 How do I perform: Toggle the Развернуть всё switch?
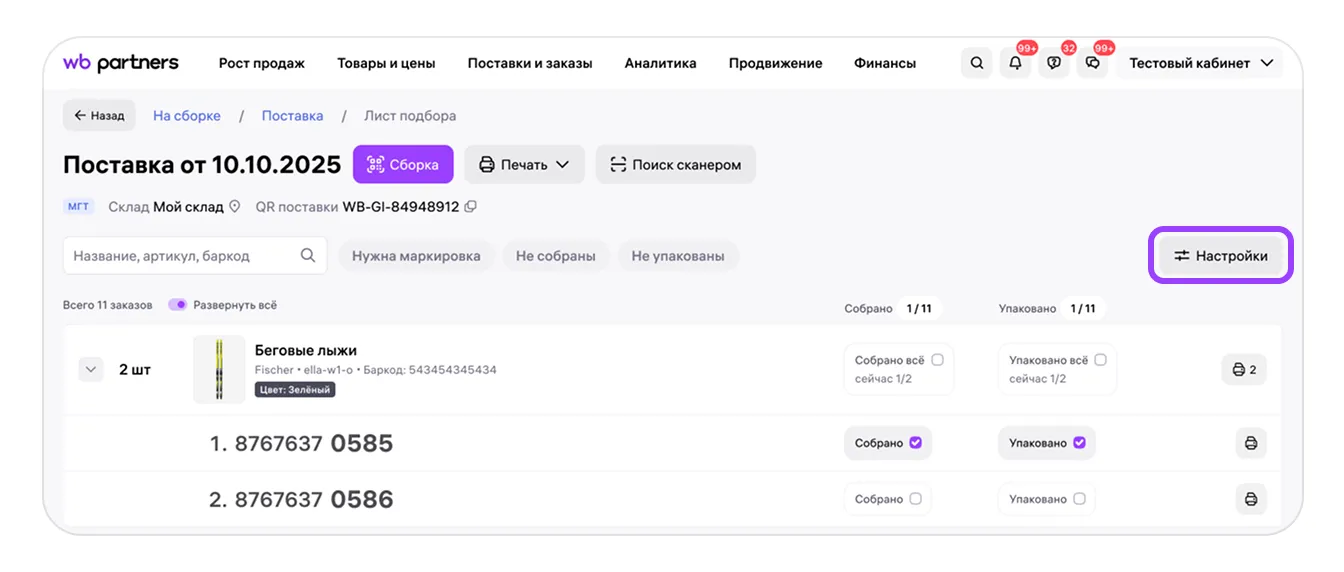point(177,305)
